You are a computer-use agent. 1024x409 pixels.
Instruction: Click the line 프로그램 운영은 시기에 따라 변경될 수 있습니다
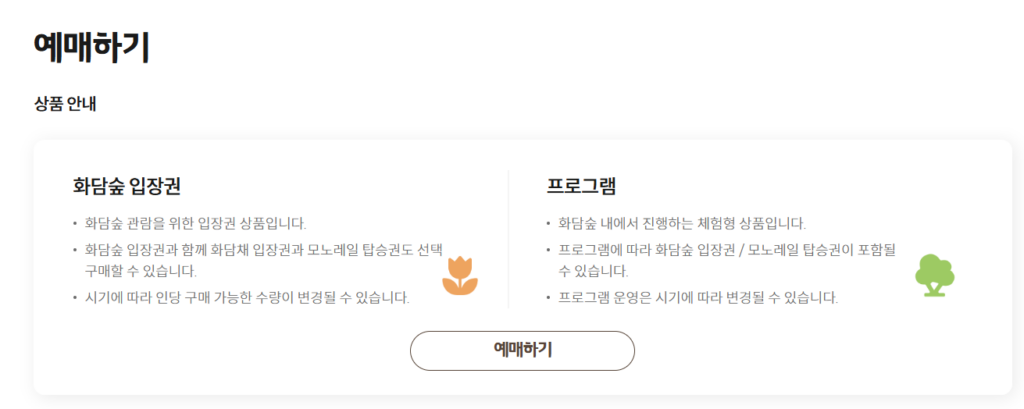coord(698,297)
